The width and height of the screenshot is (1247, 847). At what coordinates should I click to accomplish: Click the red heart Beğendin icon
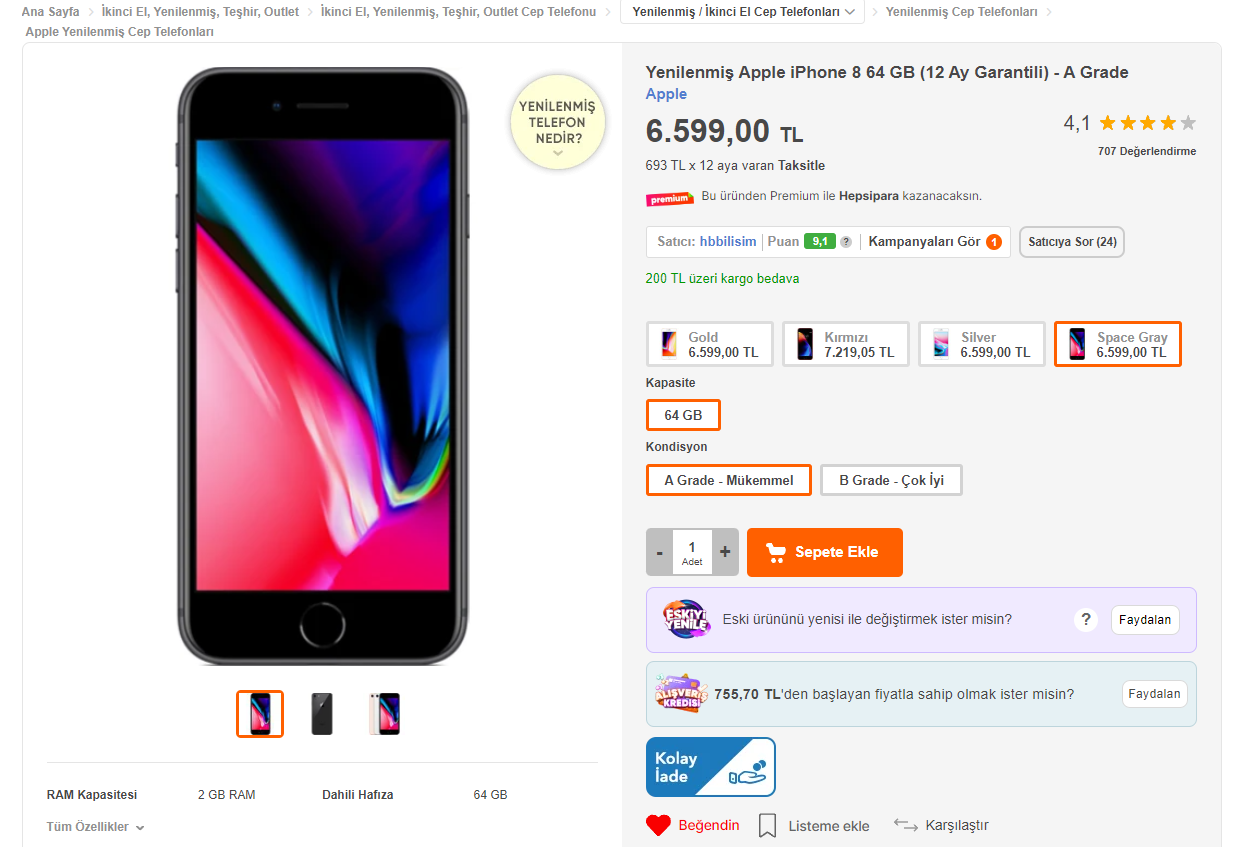pyautogui.click(x=658, y=825)
